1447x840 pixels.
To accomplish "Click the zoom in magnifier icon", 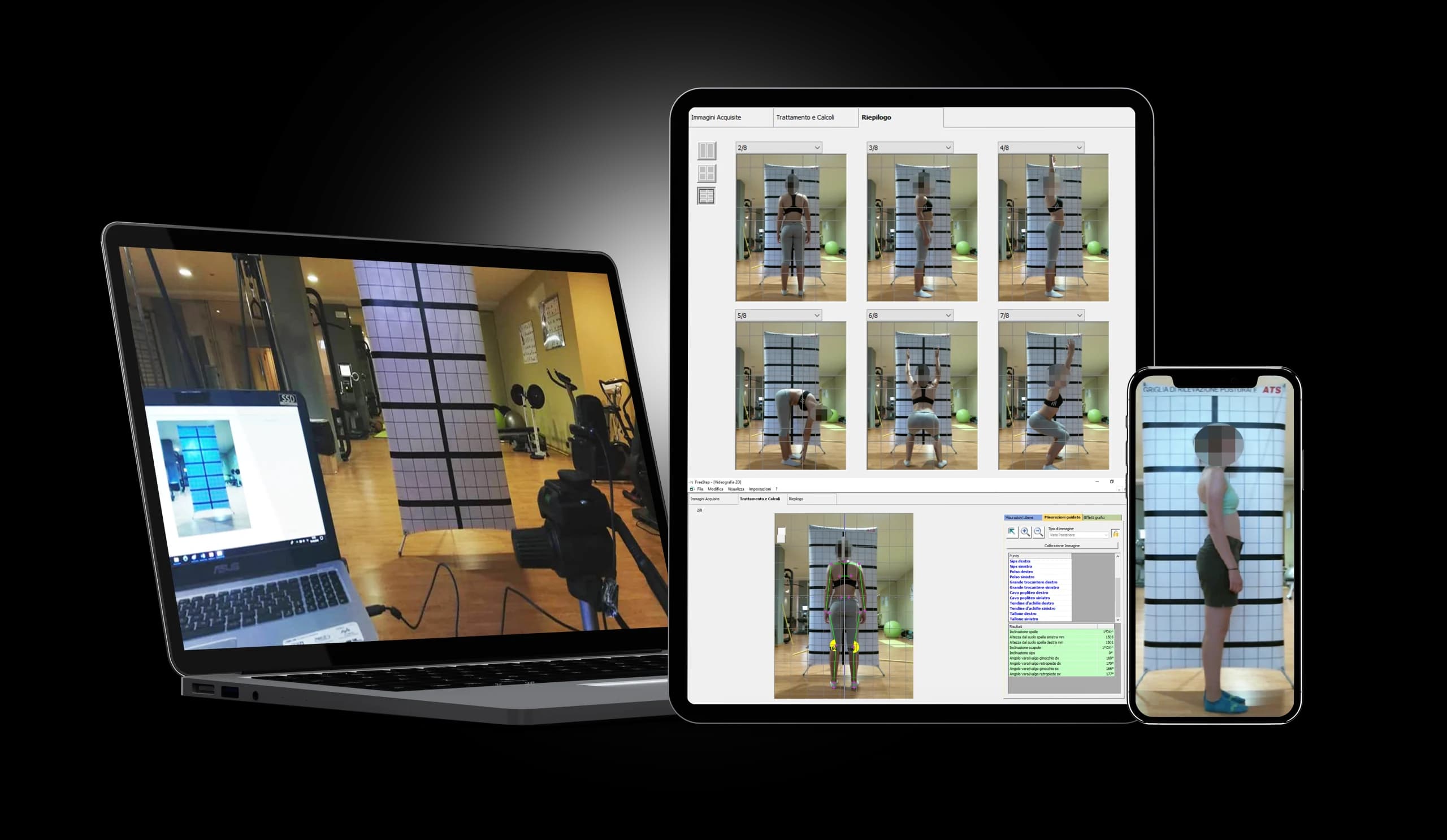I will pyautogui.click(x=1025, y=532).
